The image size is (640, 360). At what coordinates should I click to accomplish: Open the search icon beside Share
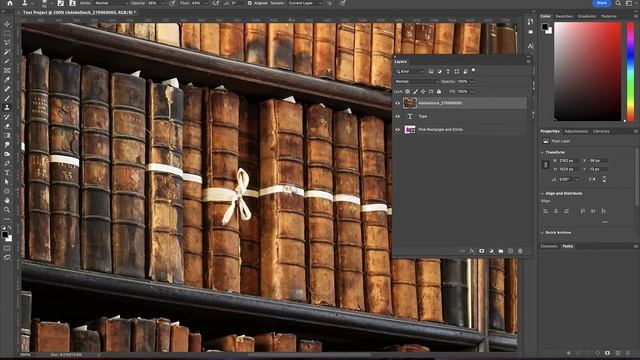618,3
